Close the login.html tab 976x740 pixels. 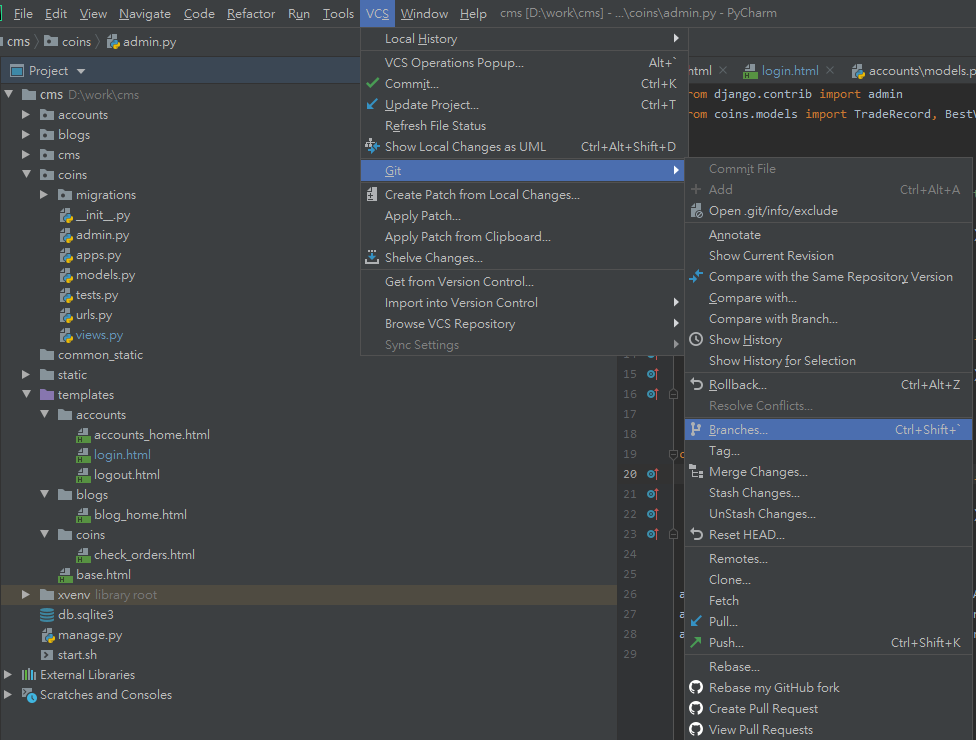coord(830,70)
